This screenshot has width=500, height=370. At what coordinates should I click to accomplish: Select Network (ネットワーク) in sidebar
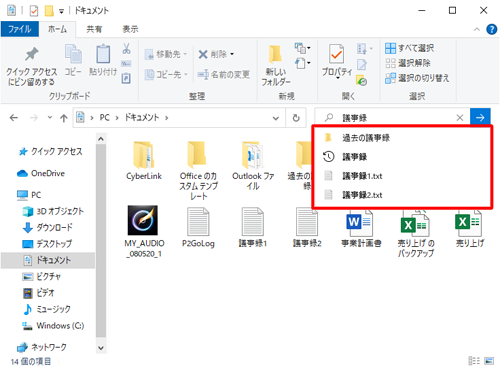pyautogui.click(x=42, y=347)
